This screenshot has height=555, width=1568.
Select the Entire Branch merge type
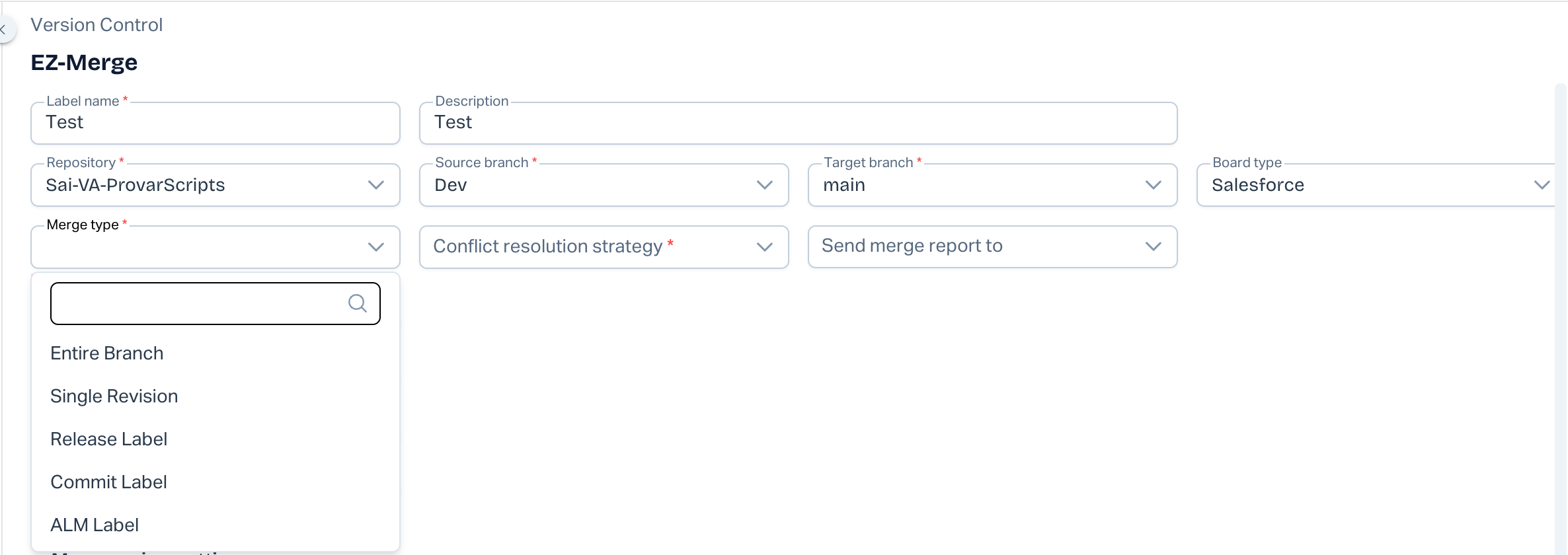(107, 353)
